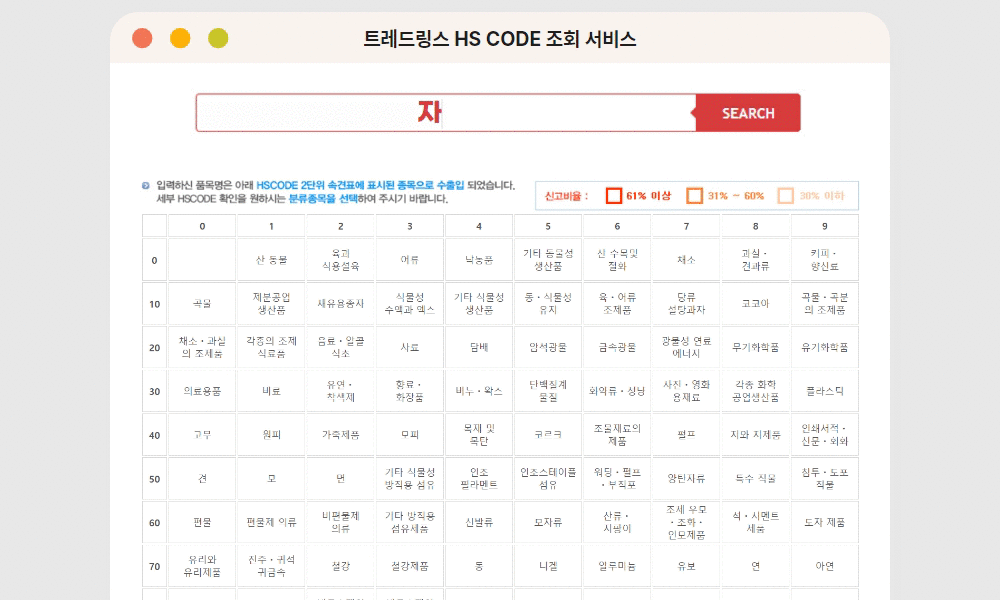Click the pale 30% 이하 legend box
The image size is (1000, 600).
[786, 196]
